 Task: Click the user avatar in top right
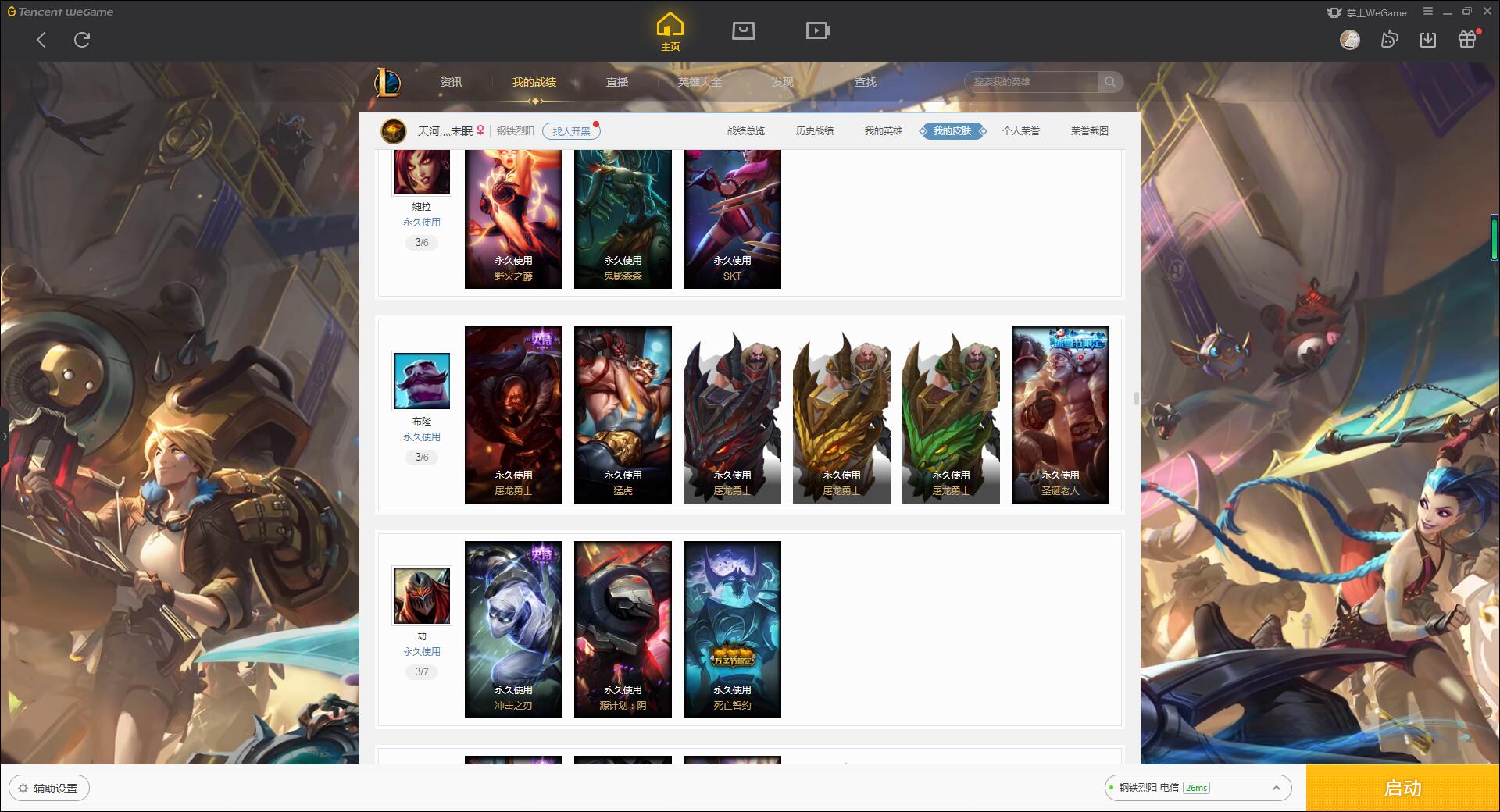coord(1350,40)
